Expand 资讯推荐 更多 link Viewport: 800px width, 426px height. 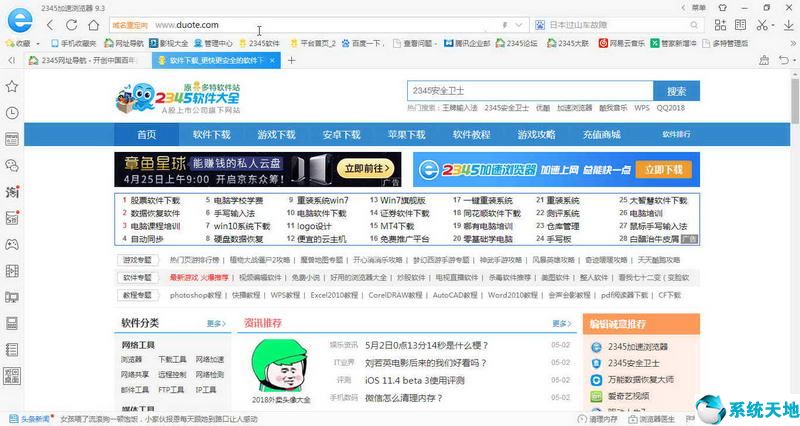562,323
